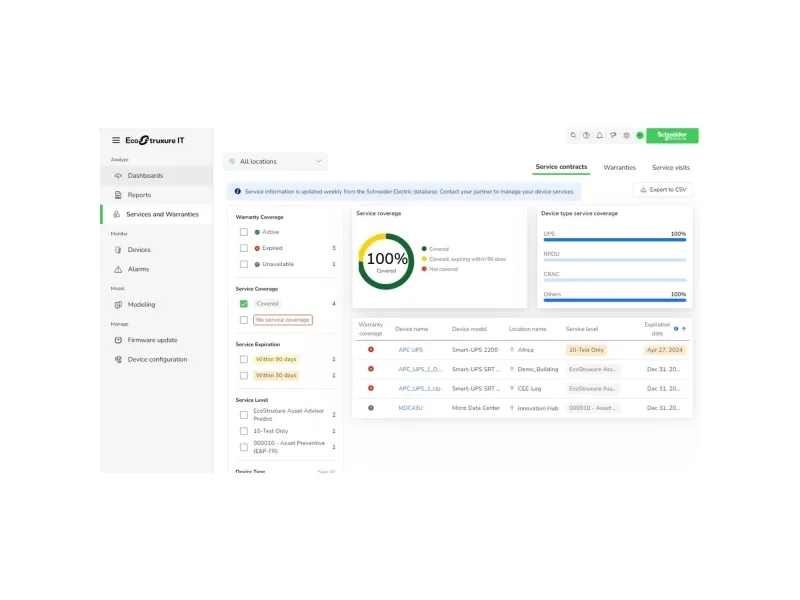Click the Export to CSV button
800x600 pixels.
(663, 189)
